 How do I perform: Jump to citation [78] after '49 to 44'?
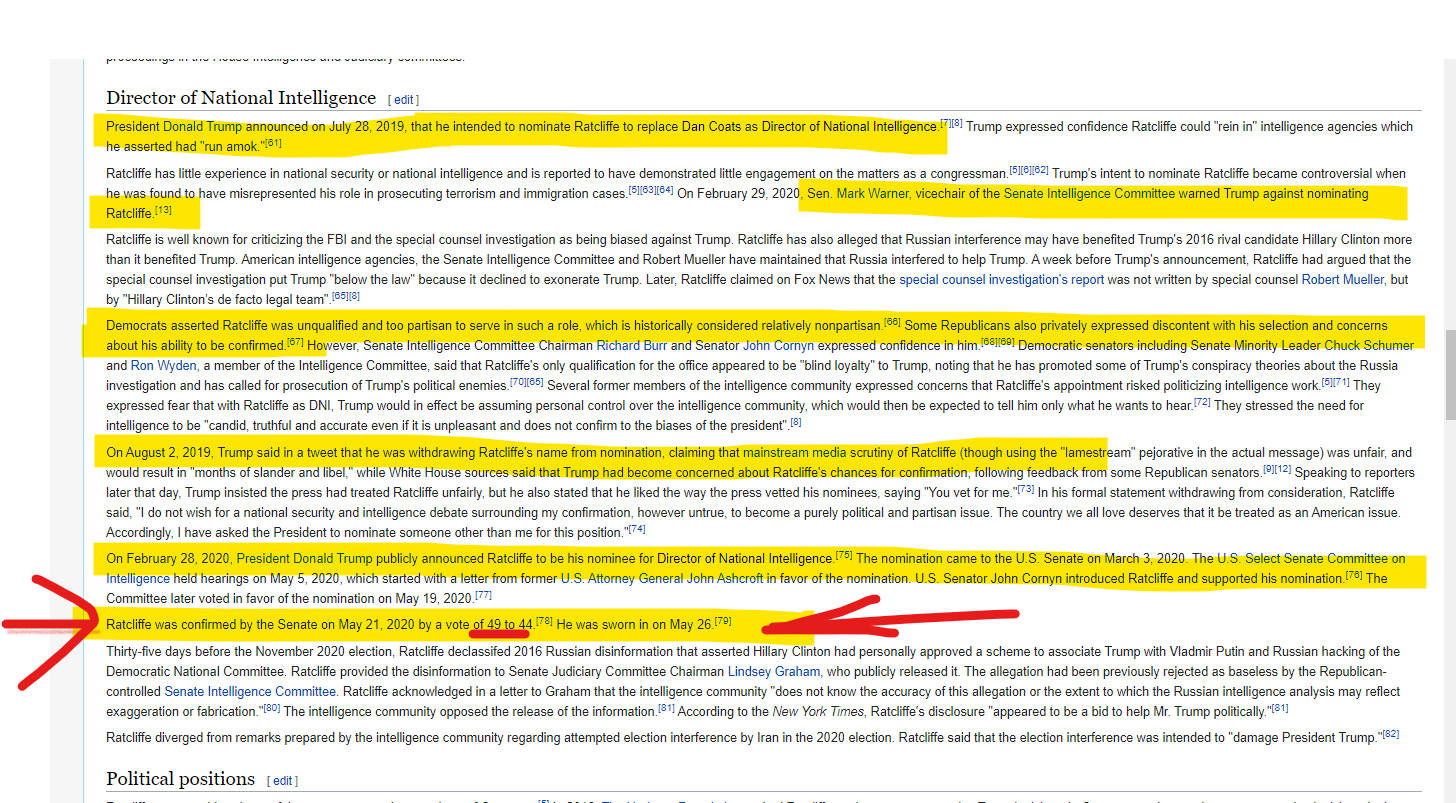[544, 621]
